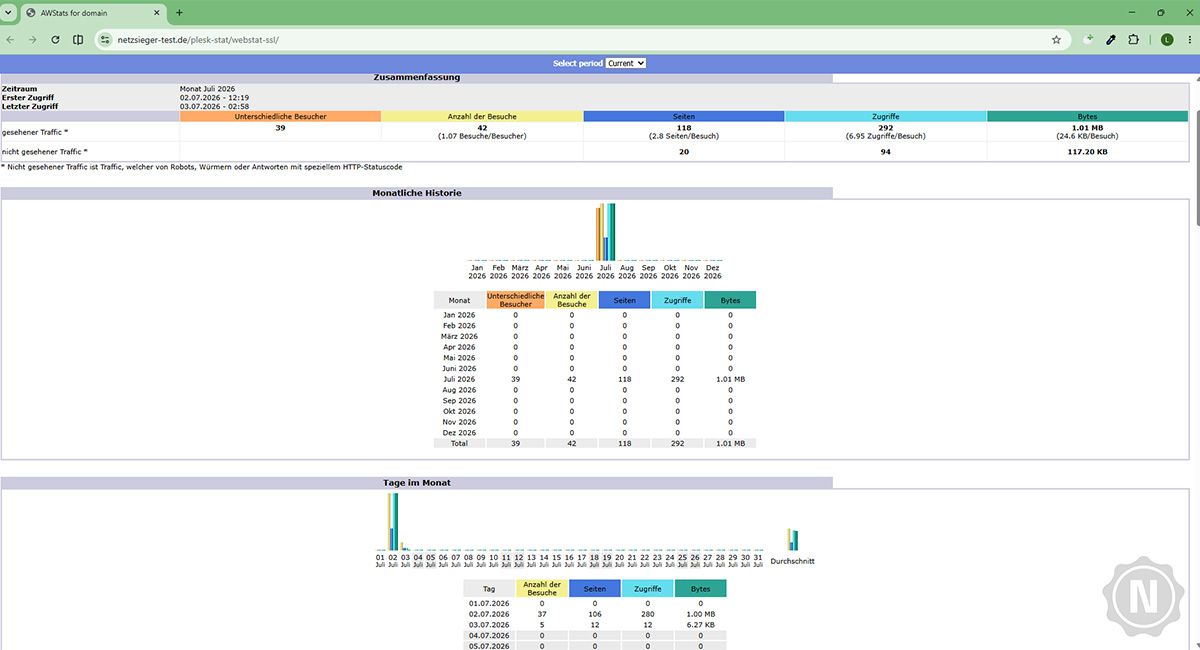Click the Tag column header

click(489, 588)
